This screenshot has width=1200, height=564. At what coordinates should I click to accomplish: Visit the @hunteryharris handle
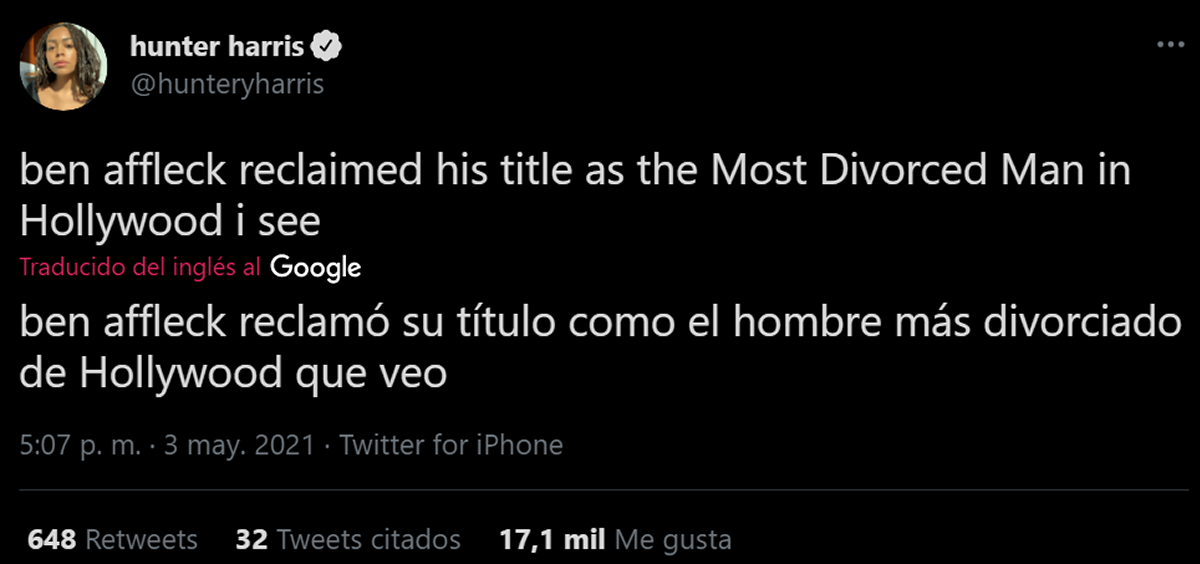coord(227,84)
